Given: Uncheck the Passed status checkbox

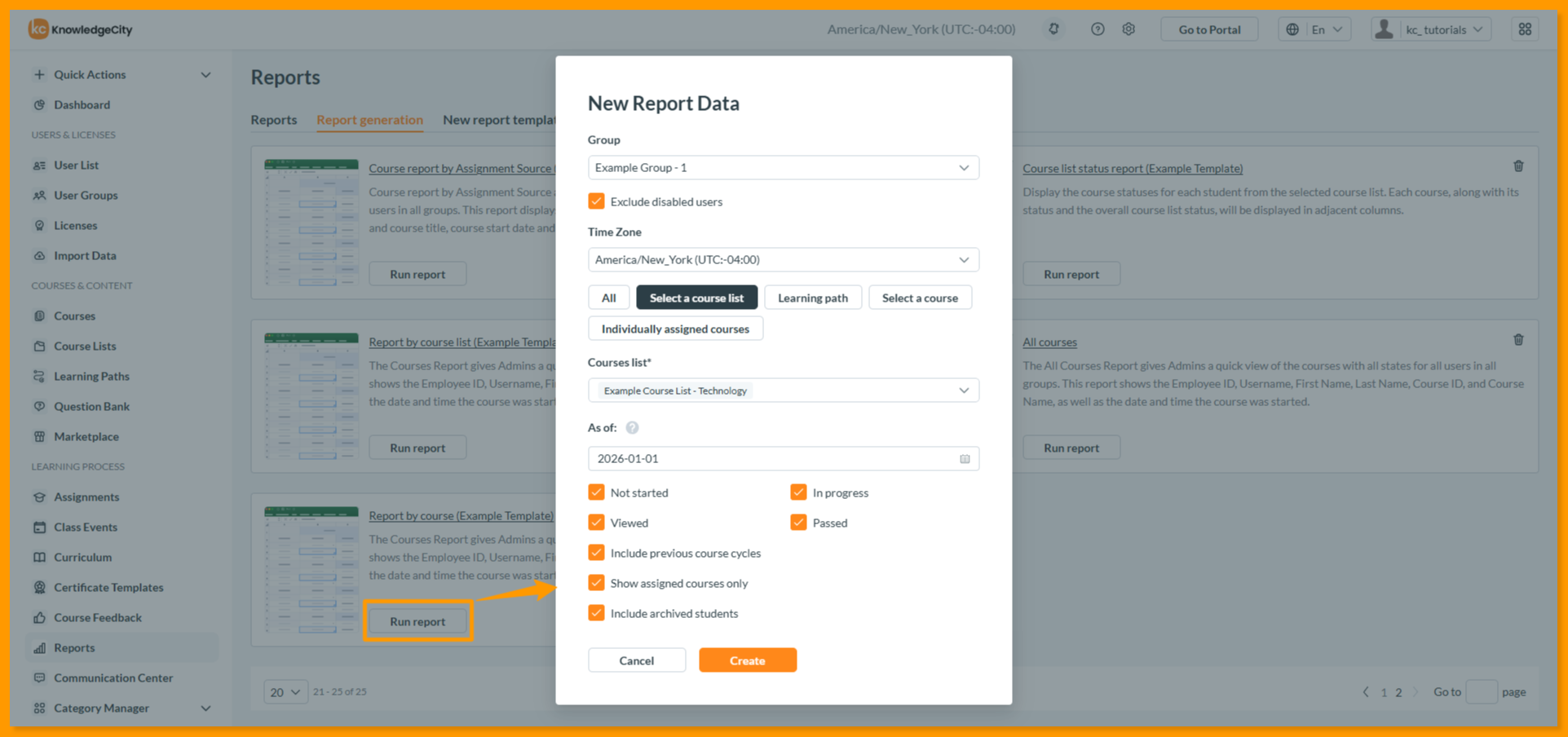Looking at the screenshot, I should (798, 523).
